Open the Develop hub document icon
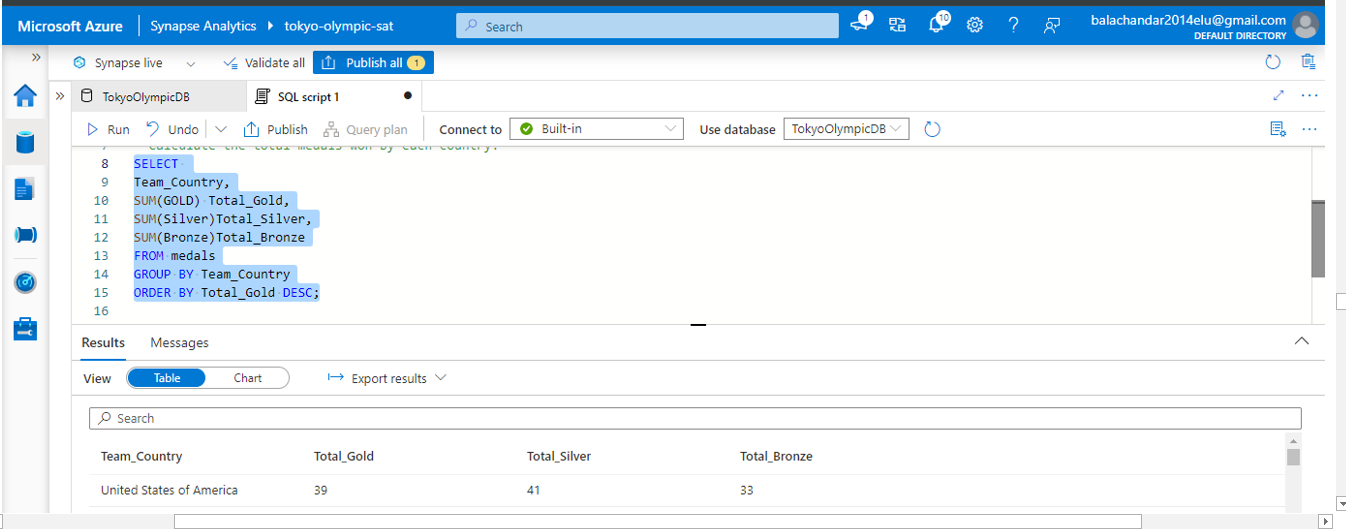The width and height of the screenshot is (1346, 530). 25,188
